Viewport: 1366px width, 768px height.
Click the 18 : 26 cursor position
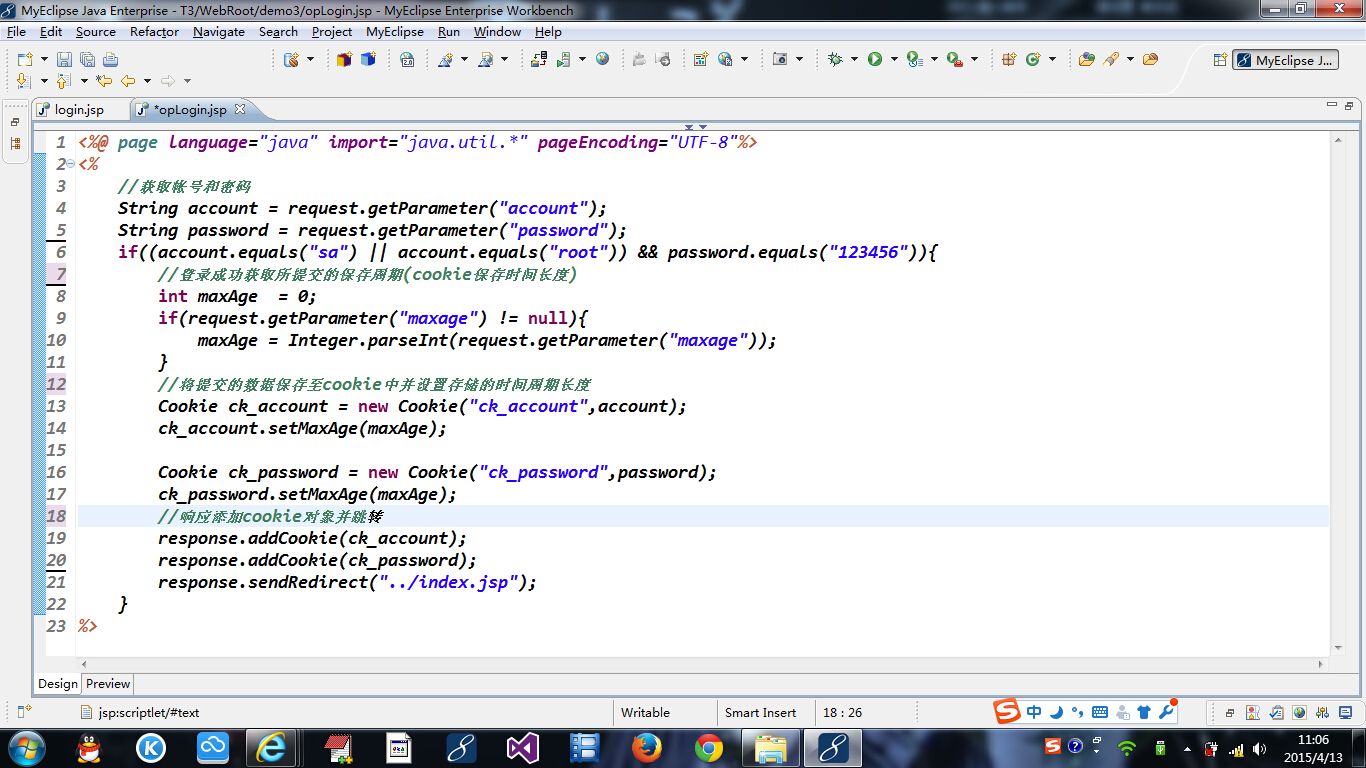tap(842, 713)
